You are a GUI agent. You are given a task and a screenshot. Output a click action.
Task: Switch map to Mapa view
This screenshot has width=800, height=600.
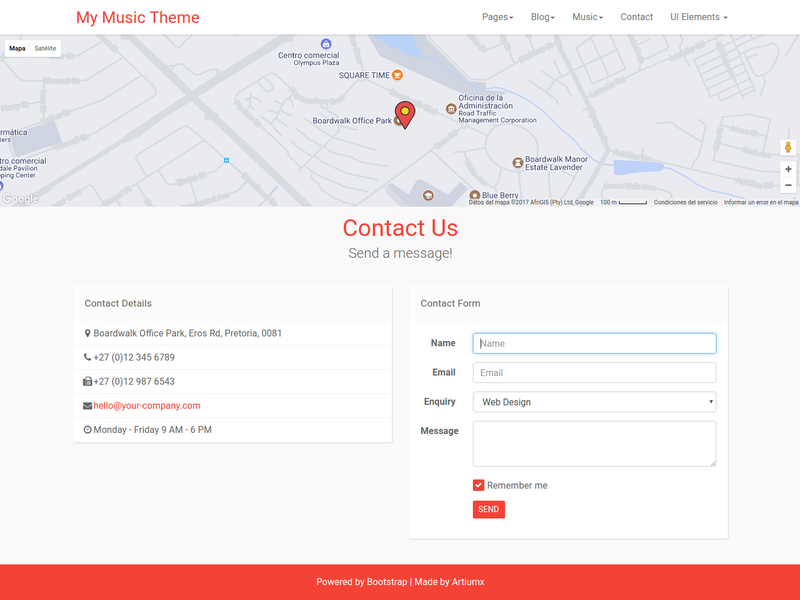point(17,48)
